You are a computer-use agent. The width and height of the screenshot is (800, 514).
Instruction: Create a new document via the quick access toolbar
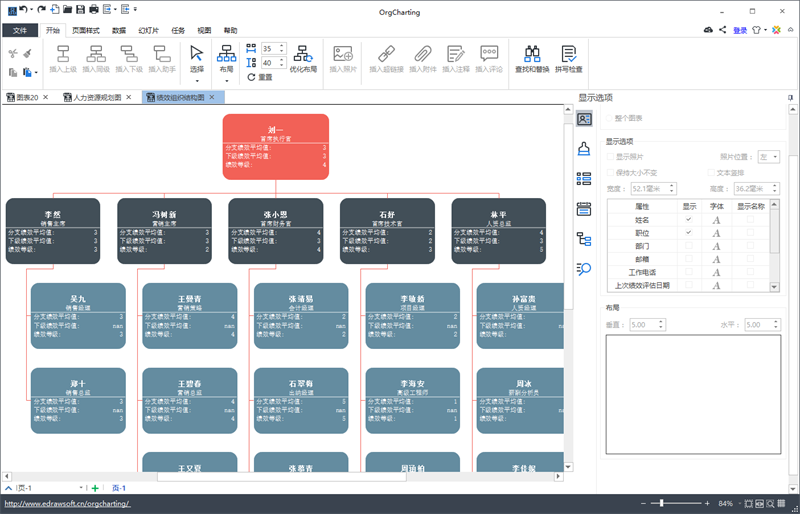click(x=55, y=9)
